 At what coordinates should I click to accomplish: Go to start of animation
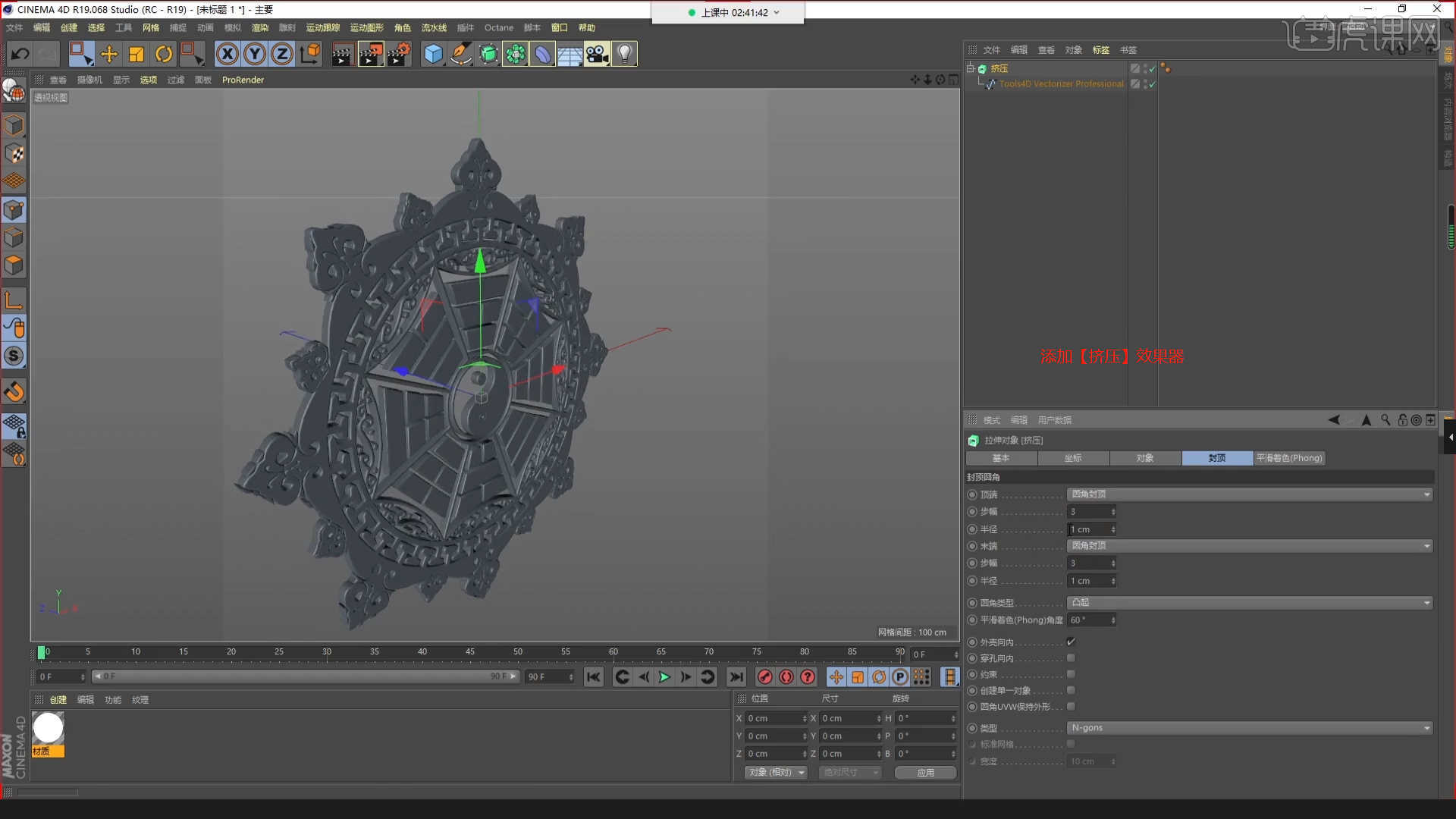593,677
